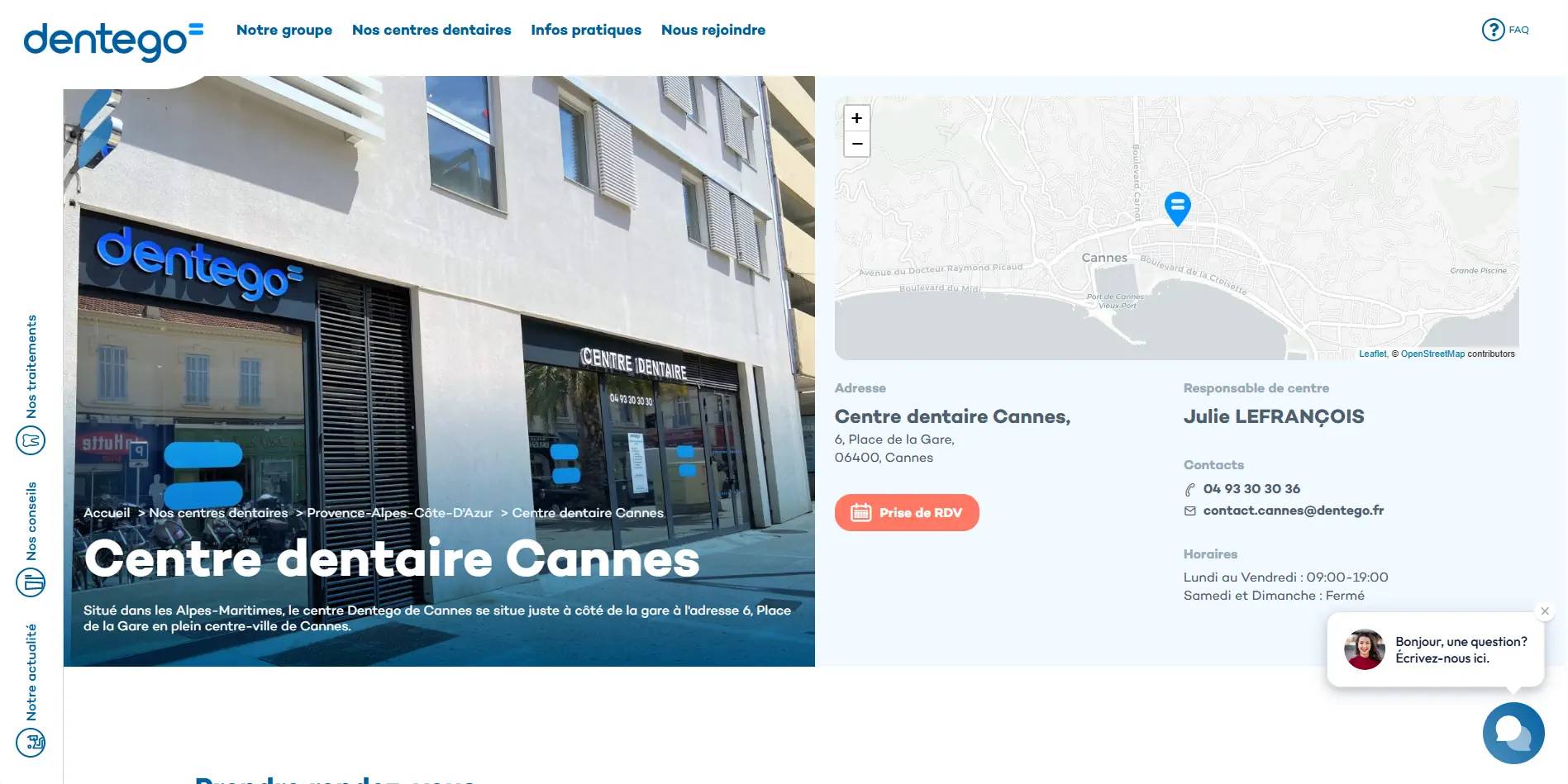Viewport: 1568px width, 784px height.
Task: Open the FAQ question mark icon
Action: coord(1493,30)
